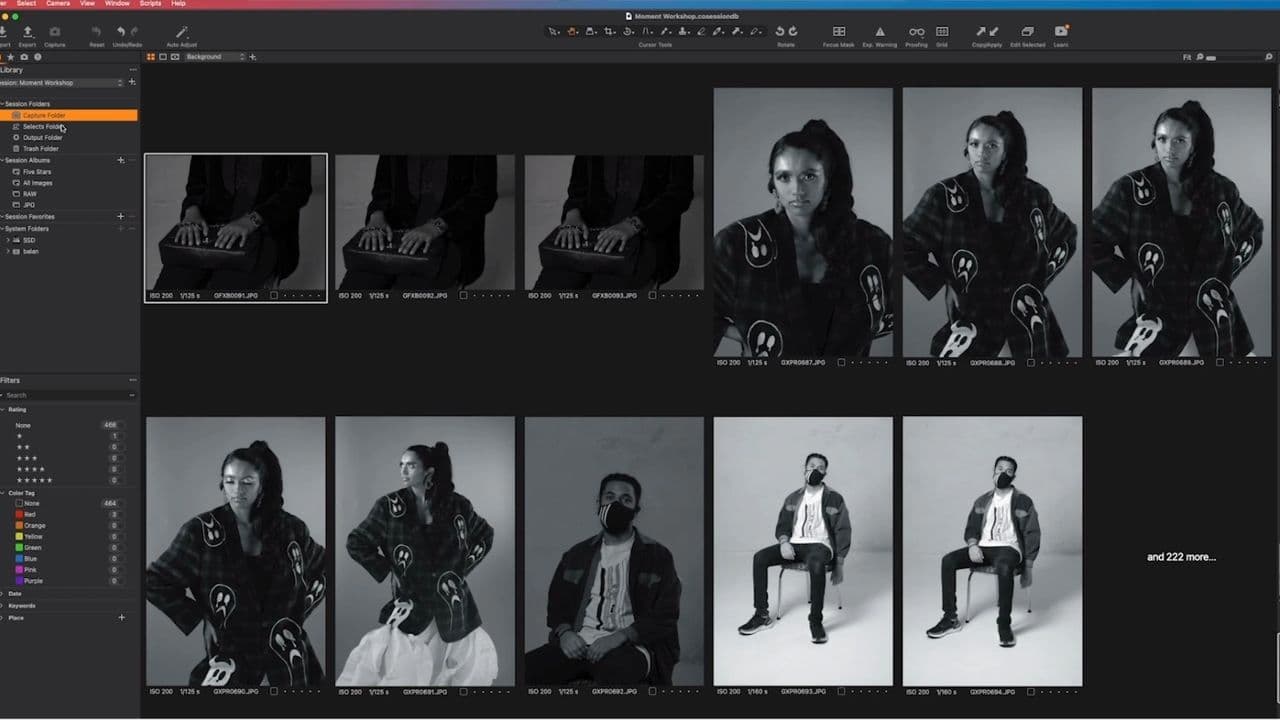
Task: Click the plus icon next to Background dropdown
Action: click(x=252, y=57)
